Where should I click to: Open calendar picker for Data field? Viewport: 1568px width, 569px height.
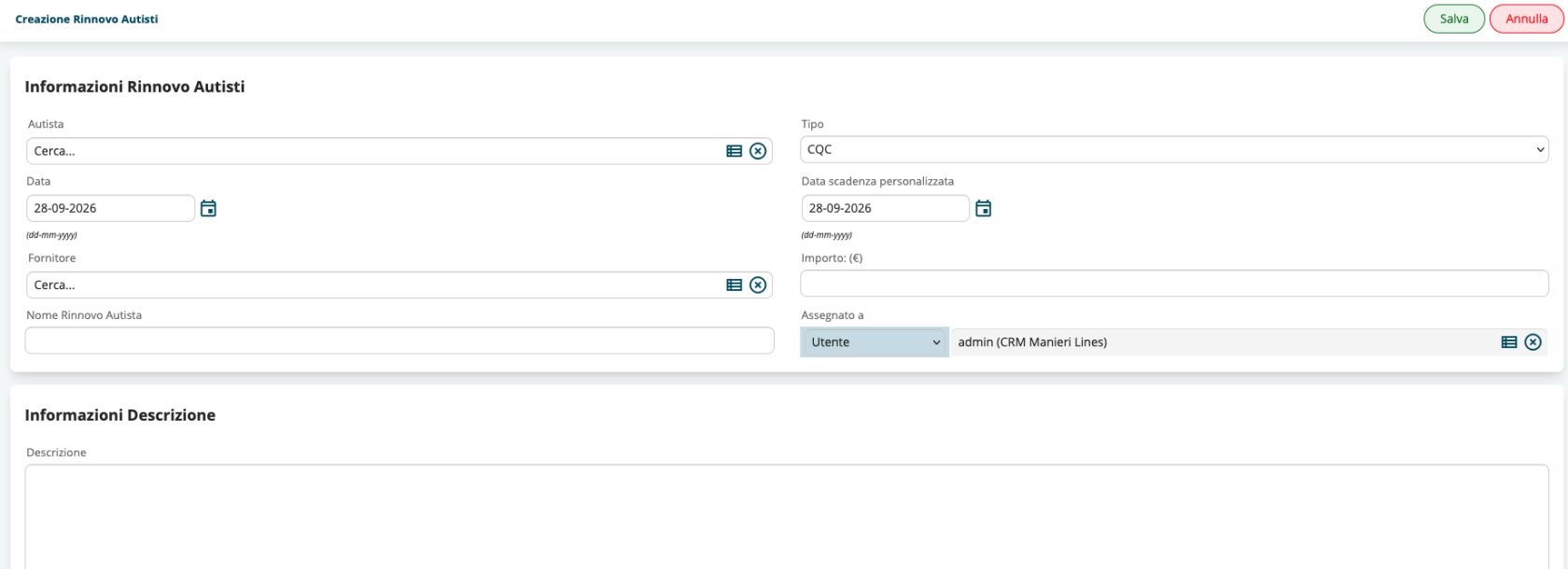tap(208, 208)
